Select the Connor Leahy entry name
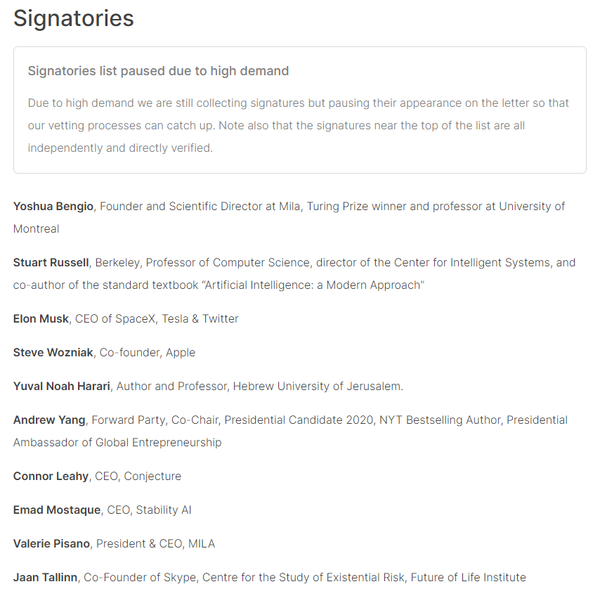The height and width of the screenshot is (596, 600). point(51,476)
